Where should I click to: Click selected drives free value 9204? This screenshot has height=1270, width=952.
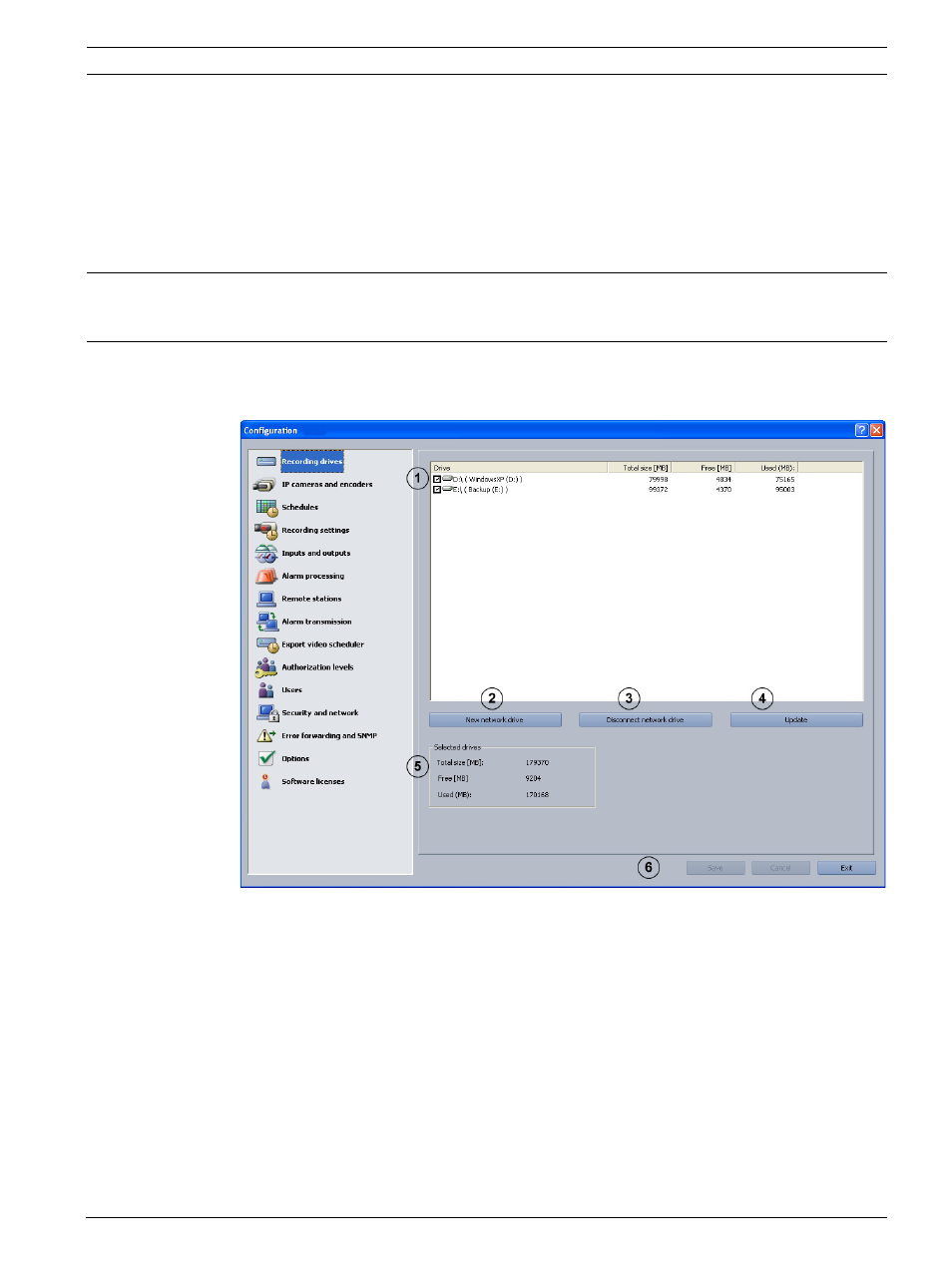[533, 779]
